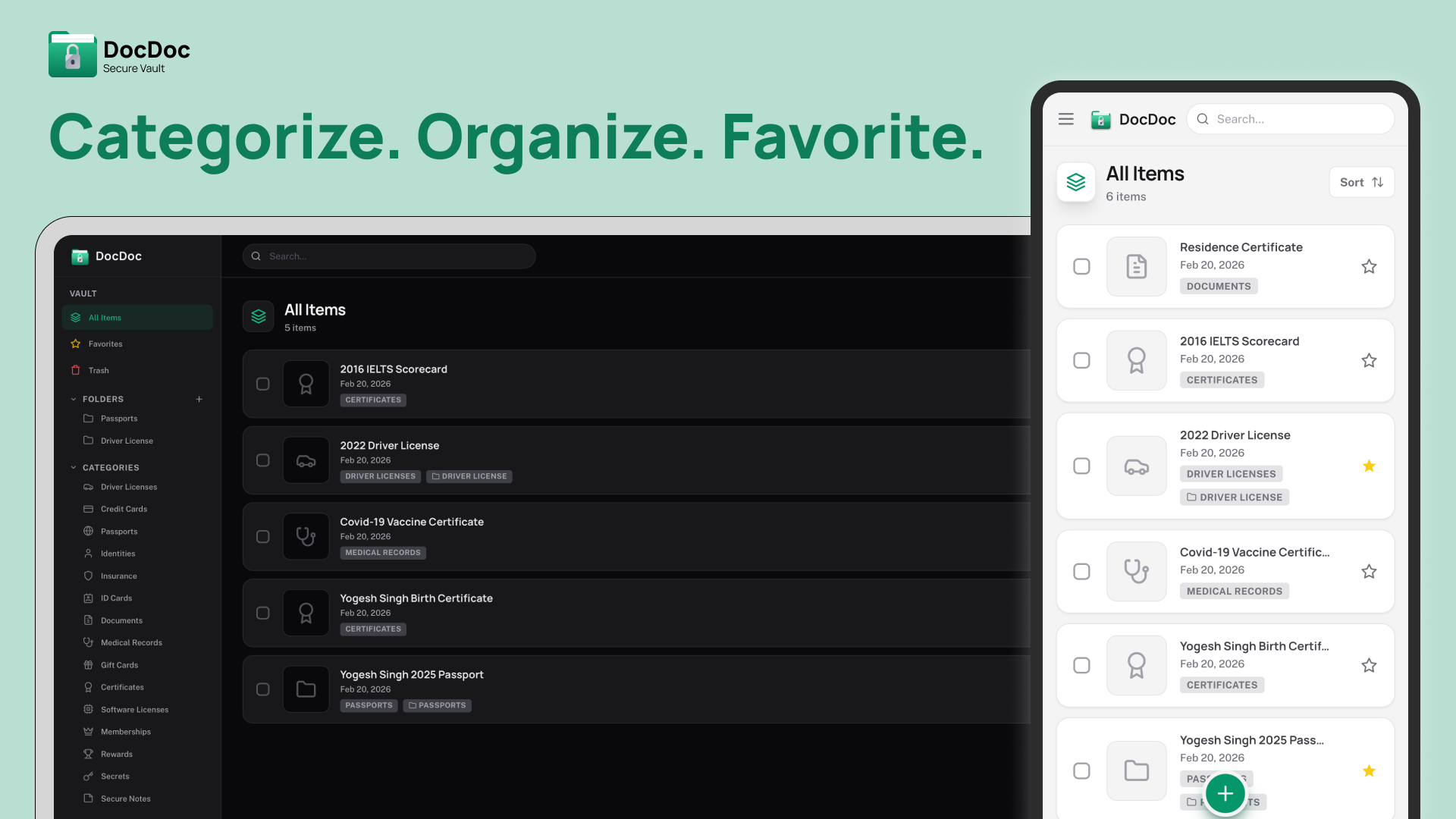The width and height of the screenshot is (1456, 819).
Task: Select All Items in the sidebar
Action: click(105, 318)
